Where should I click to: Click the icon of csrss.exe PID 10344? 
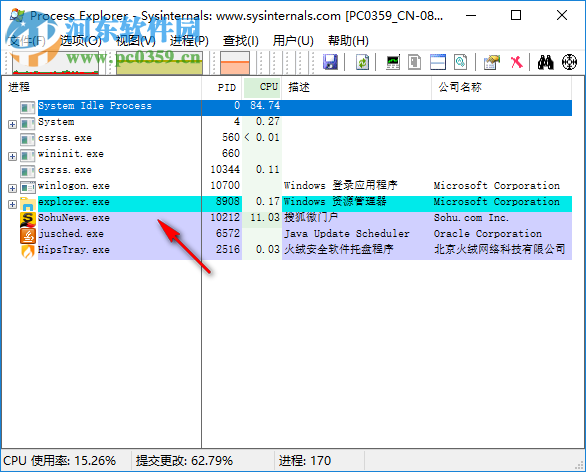[28, 172]
